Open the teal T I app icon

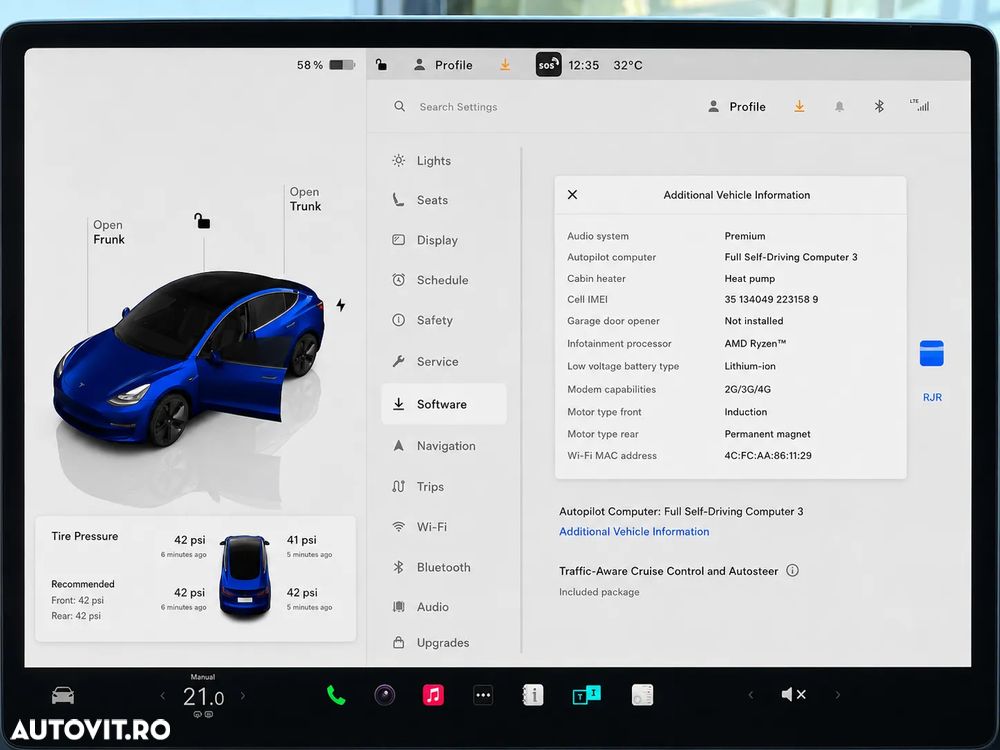coord(586,695)
